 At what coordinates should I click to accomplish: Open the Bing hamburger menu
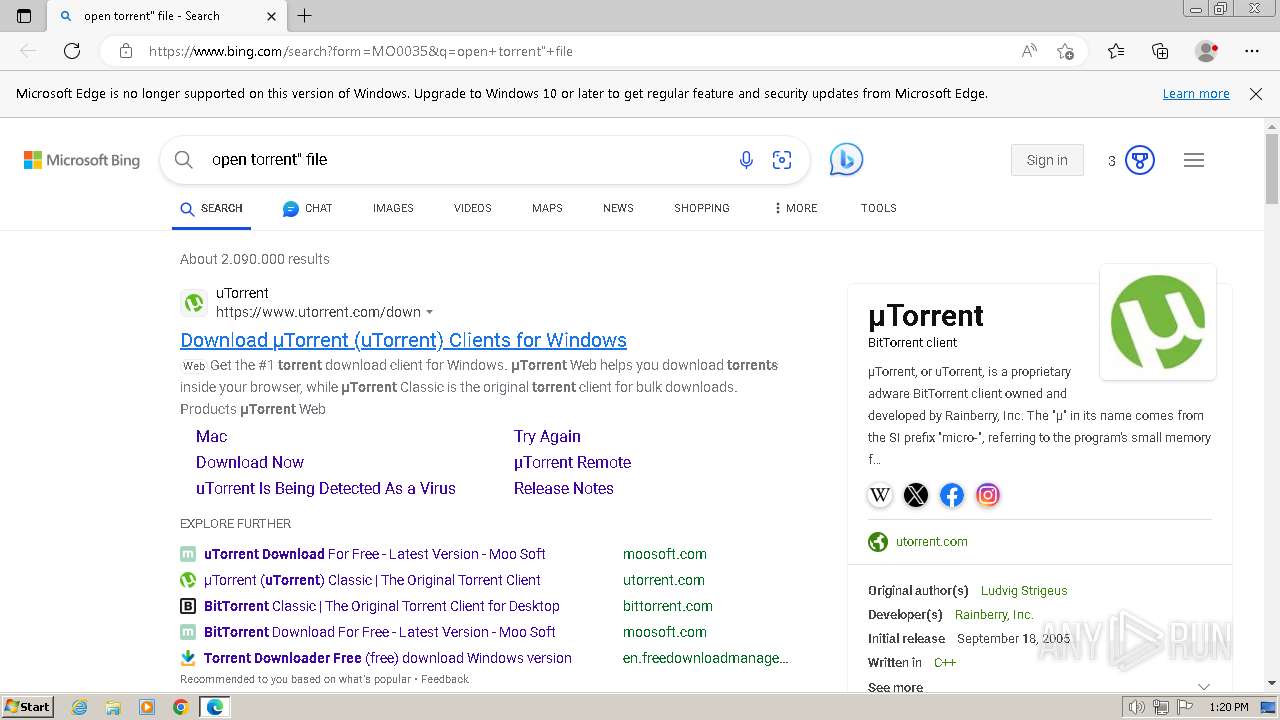pos(1194,160)
